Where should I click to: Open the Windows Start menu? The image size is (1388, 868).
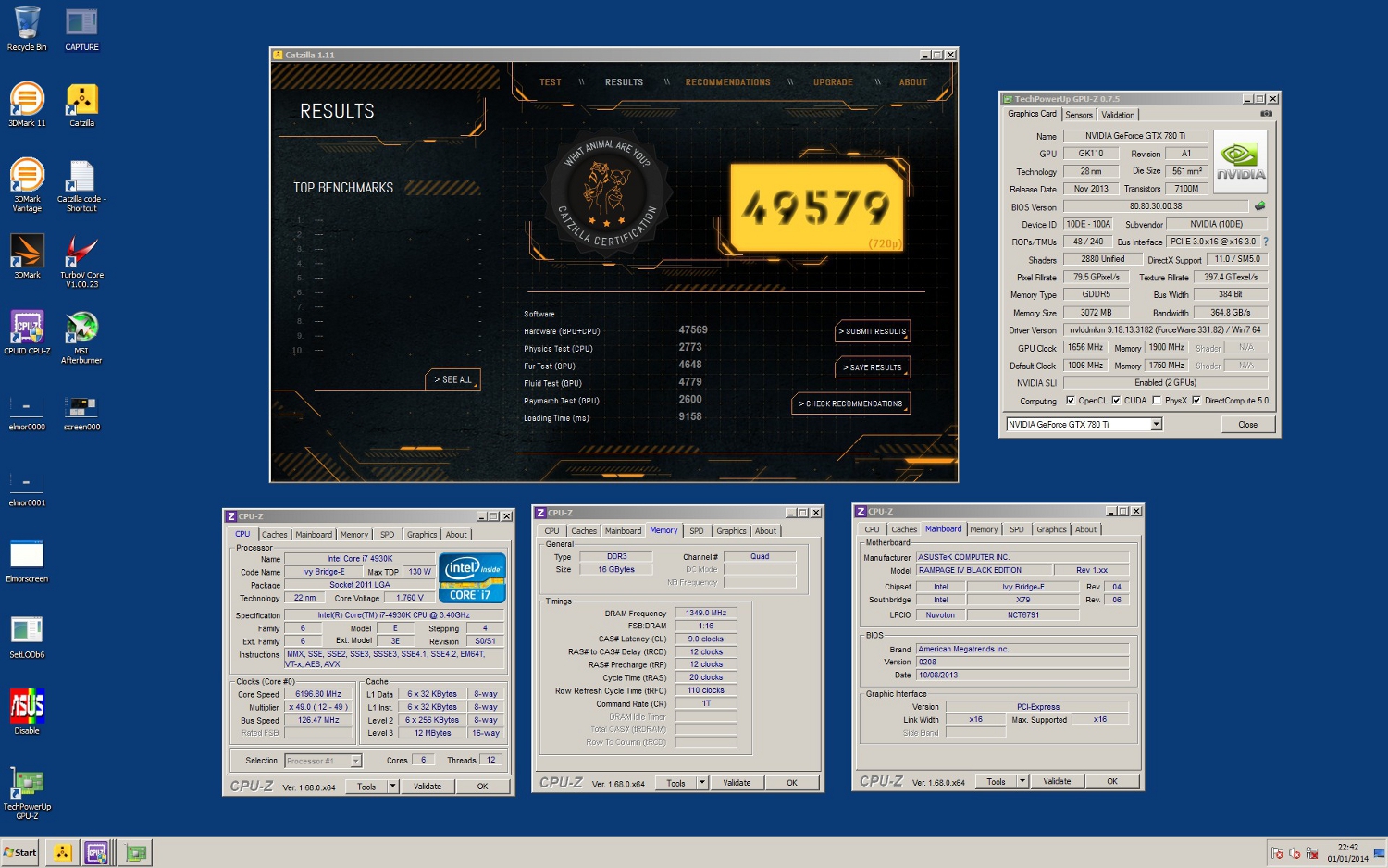tap(19, 852)
